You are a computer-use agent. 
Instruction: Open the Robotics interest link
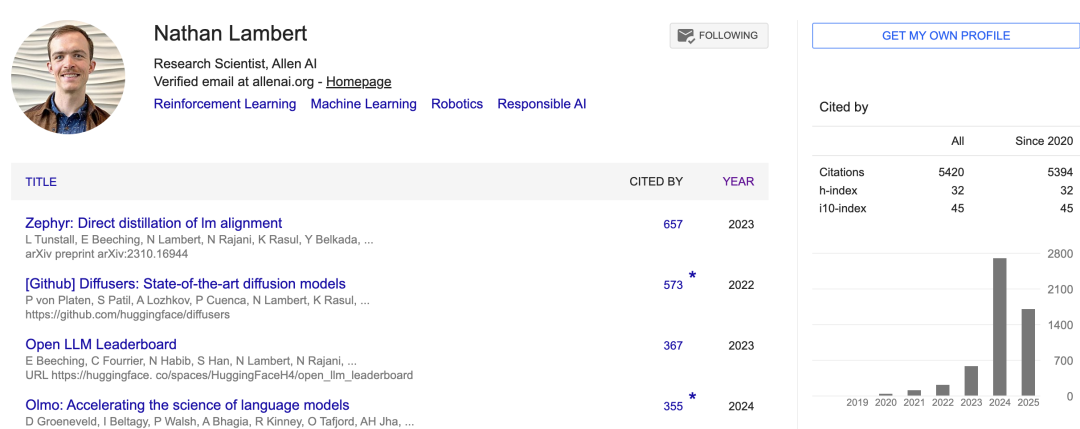457,104
